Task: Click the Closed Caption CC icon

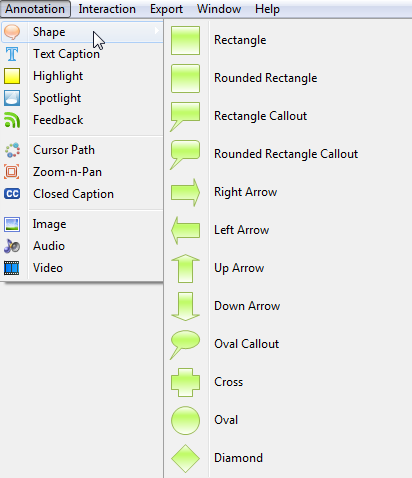Action: tap(12, 194)
